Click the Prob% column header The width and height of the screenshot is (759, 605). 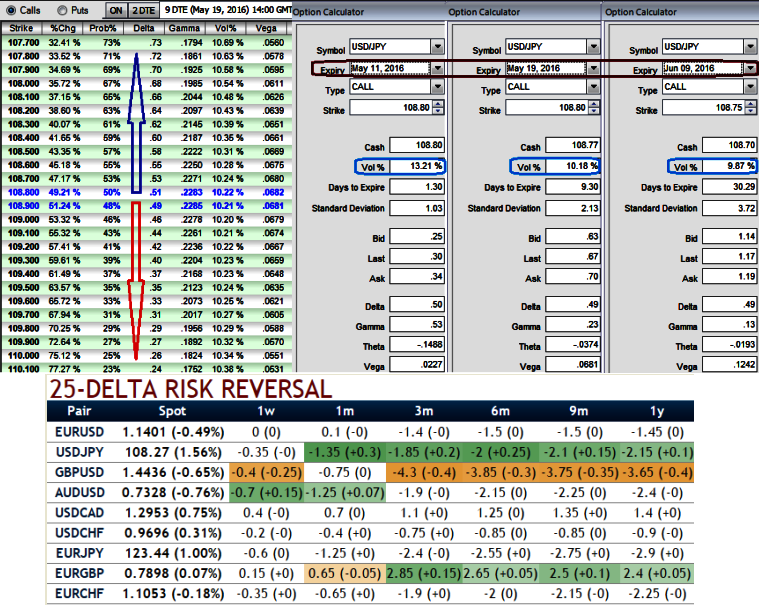point(103,28)
